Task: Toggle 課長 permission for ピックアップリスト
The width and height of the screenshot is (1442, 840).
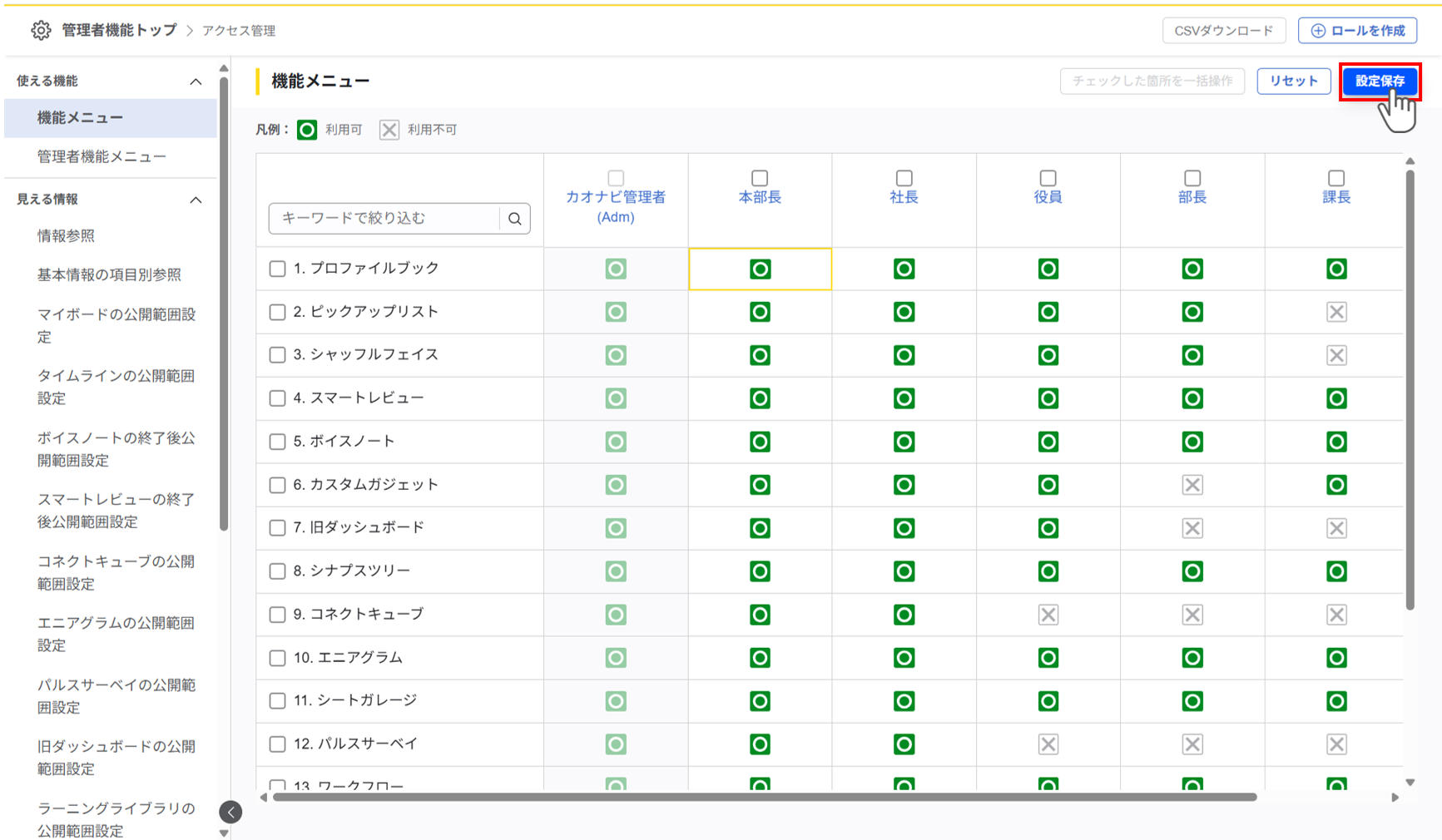Action: (x=1336, y=312)
